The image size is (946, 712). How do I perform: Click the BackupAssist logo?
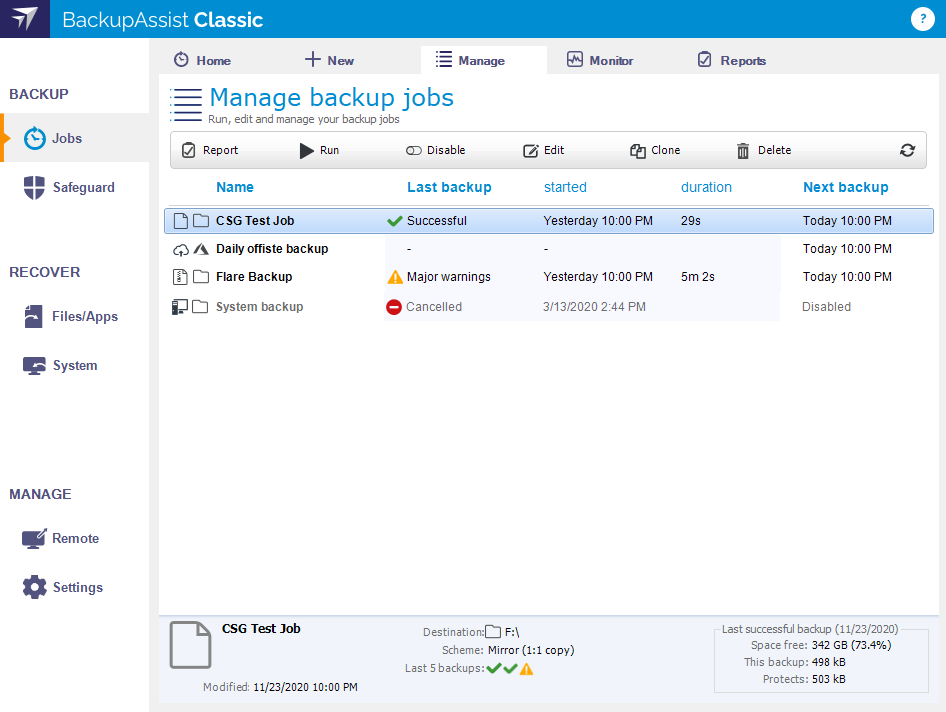click(24, 19)
